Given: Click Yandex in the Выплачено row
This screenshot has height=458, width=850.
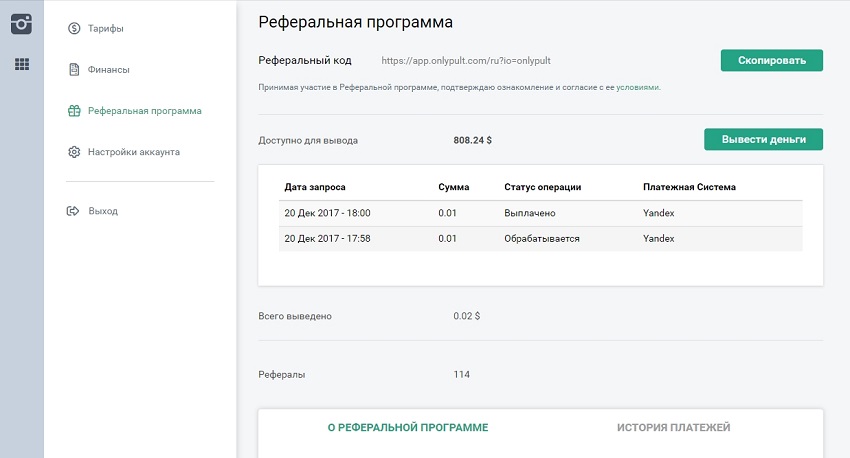Looking at the screenshot, I should tap(659, 213).
